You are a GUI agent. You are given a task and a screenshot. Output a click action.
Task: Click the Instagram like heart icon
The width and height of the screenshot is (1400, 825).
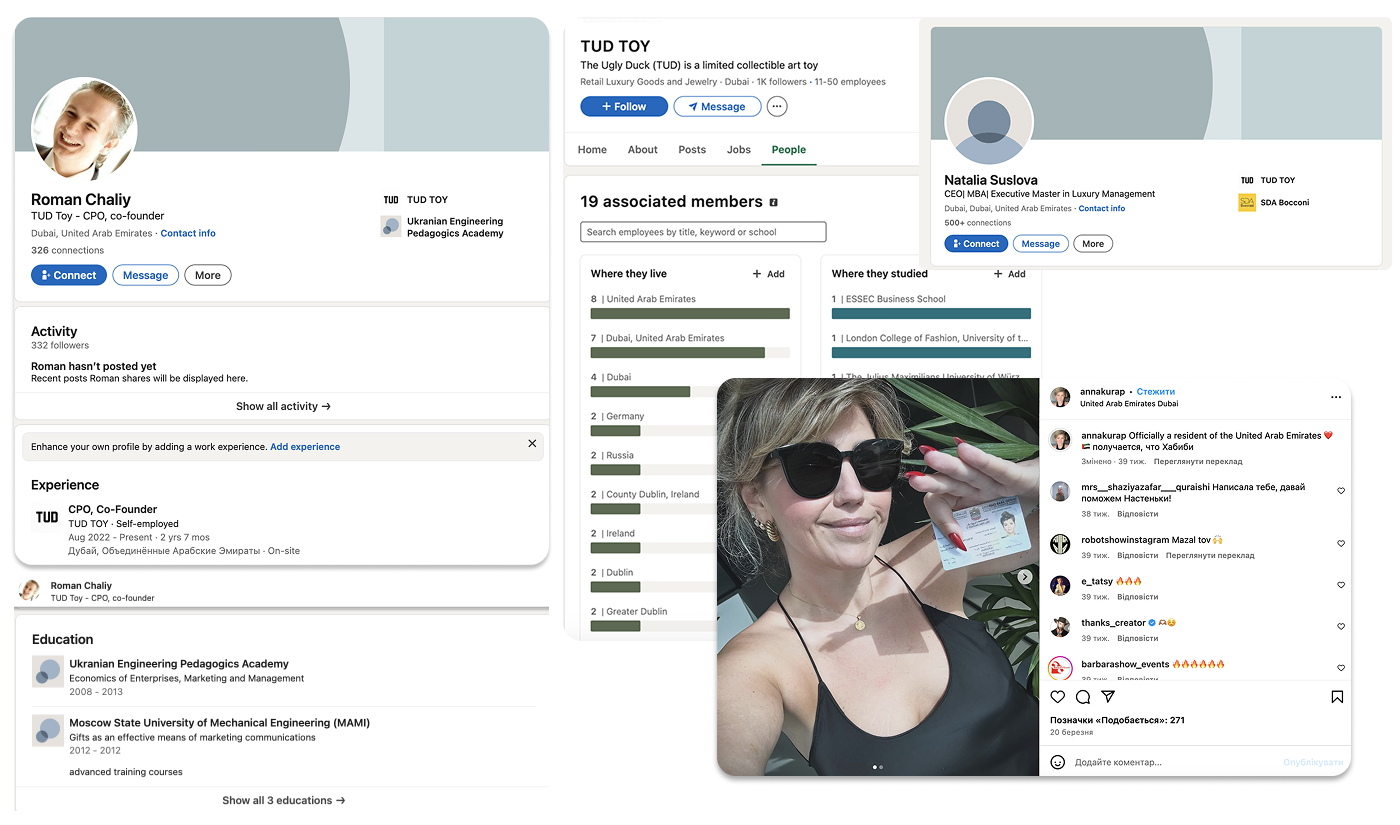[1058, 697]
